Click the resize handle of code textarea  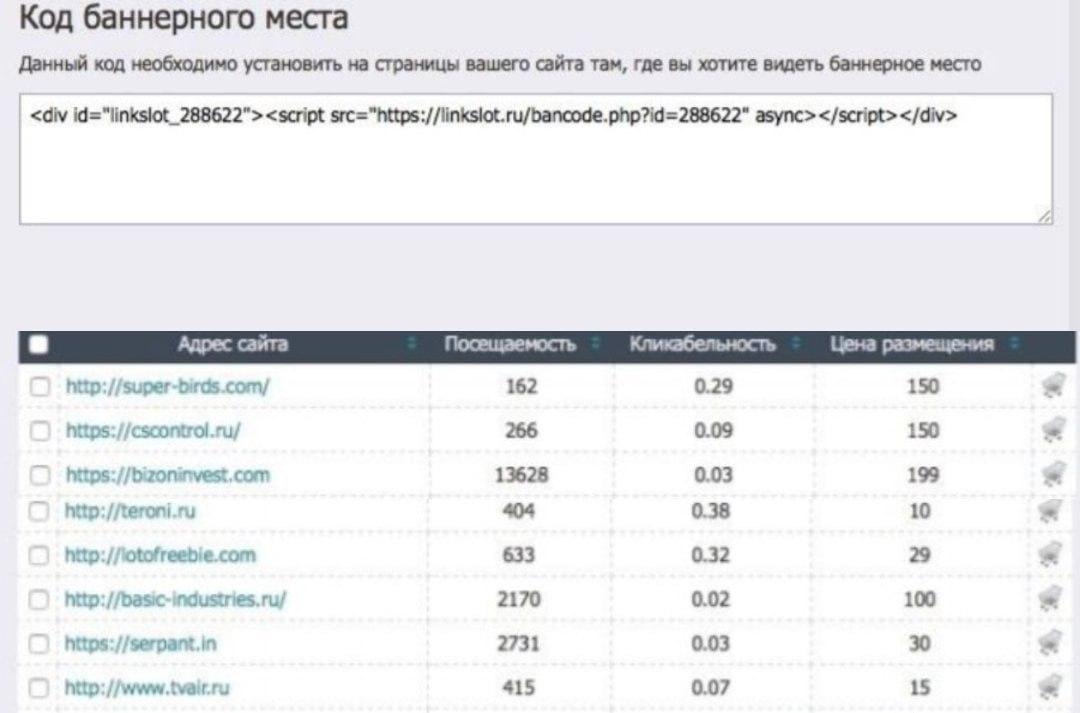(1045, 217)
